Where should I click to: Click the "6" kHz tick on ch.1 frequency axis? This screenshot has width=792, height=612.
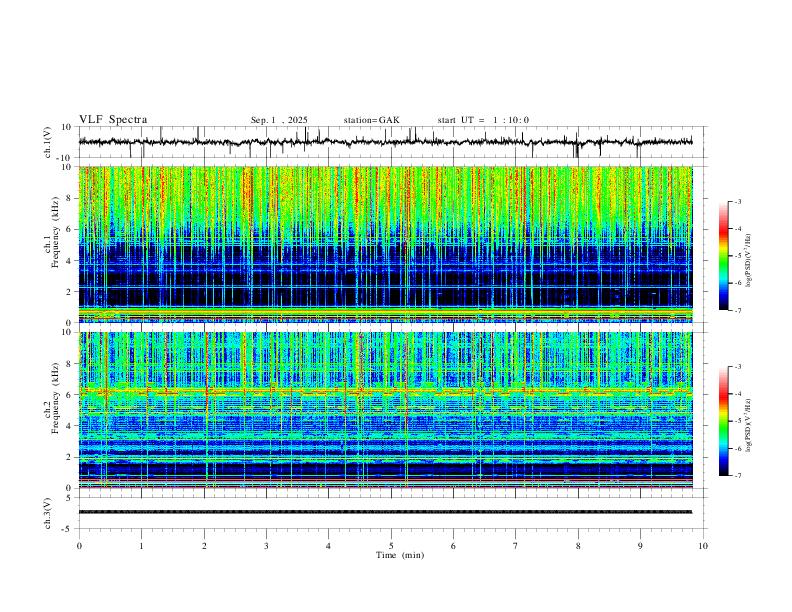click(69, 229)
